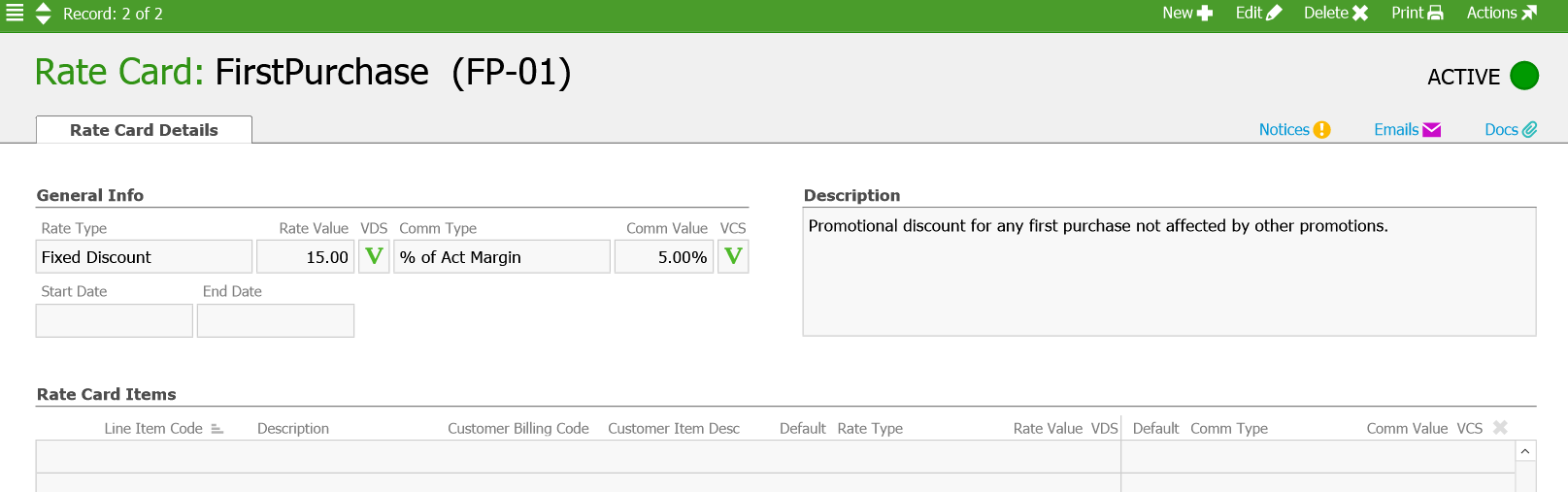
Task: Open the hamburger menu icon
Action: [x=15, y=13]
